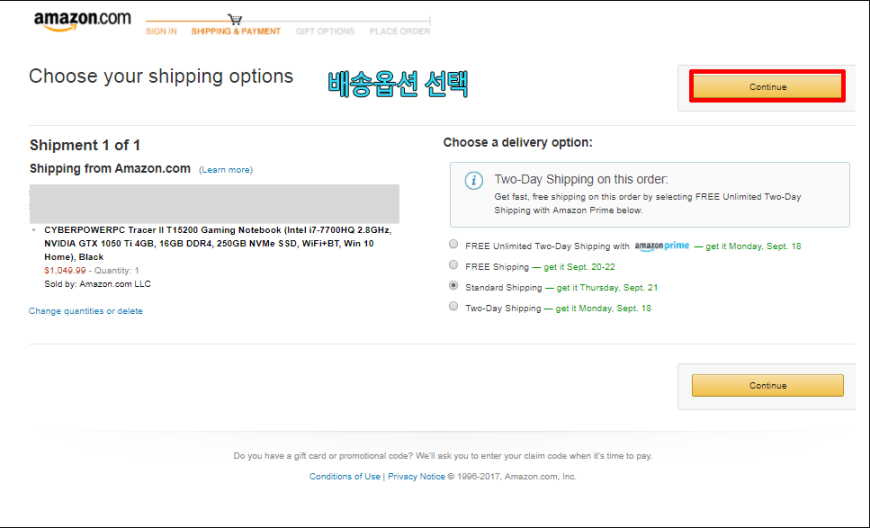The image size is (870, 528).
Task: Jump to the GIFT OPTIONS step
Action: point(325,32)
